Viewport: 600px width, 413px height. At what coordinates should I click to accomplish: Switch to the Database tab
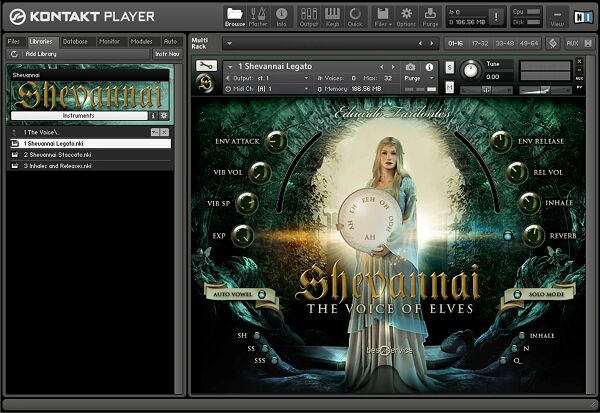click(75, 41)
